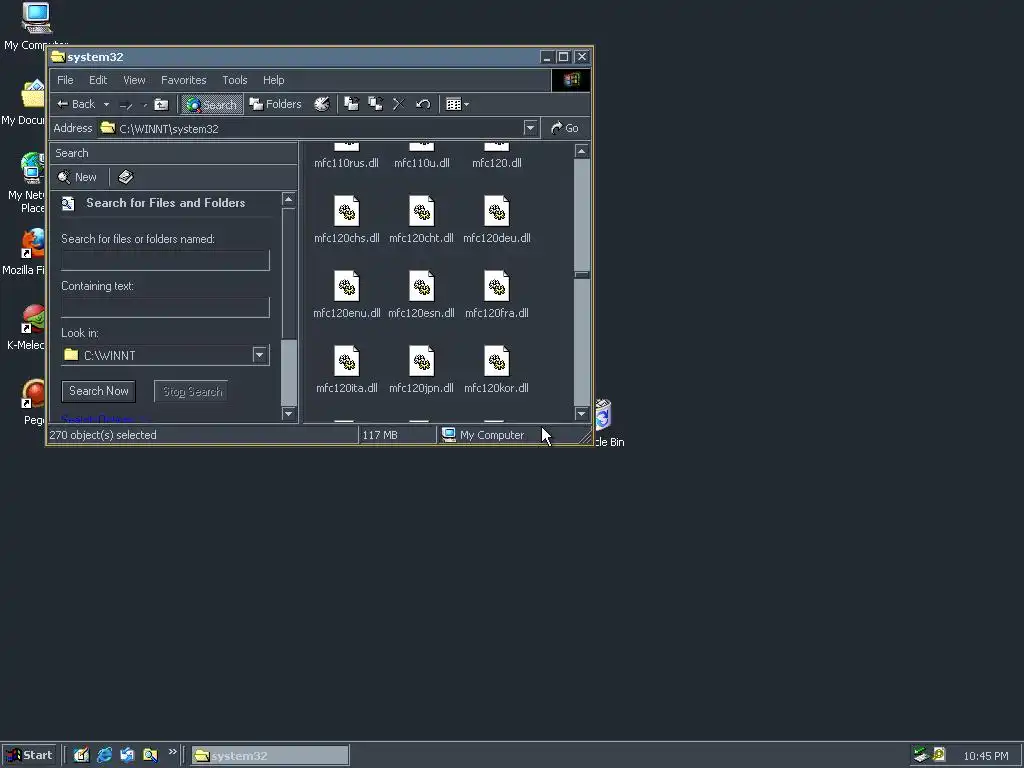Click the mfc120.dll file name
This screenshot has height=768, width=1024.
[x=497, y=163]
